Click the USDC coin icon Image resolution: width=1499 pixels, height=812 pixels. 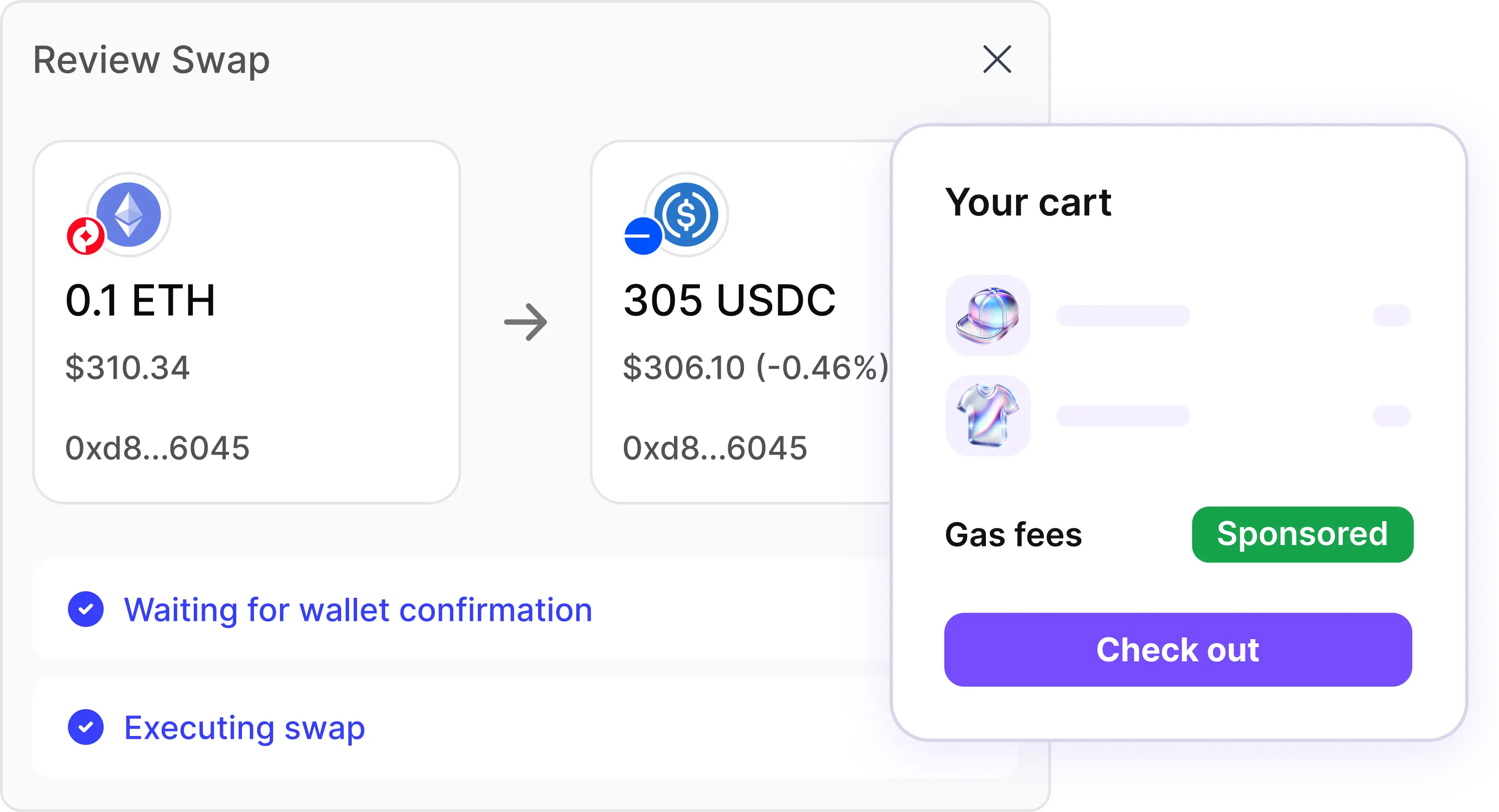pos(686,214)
